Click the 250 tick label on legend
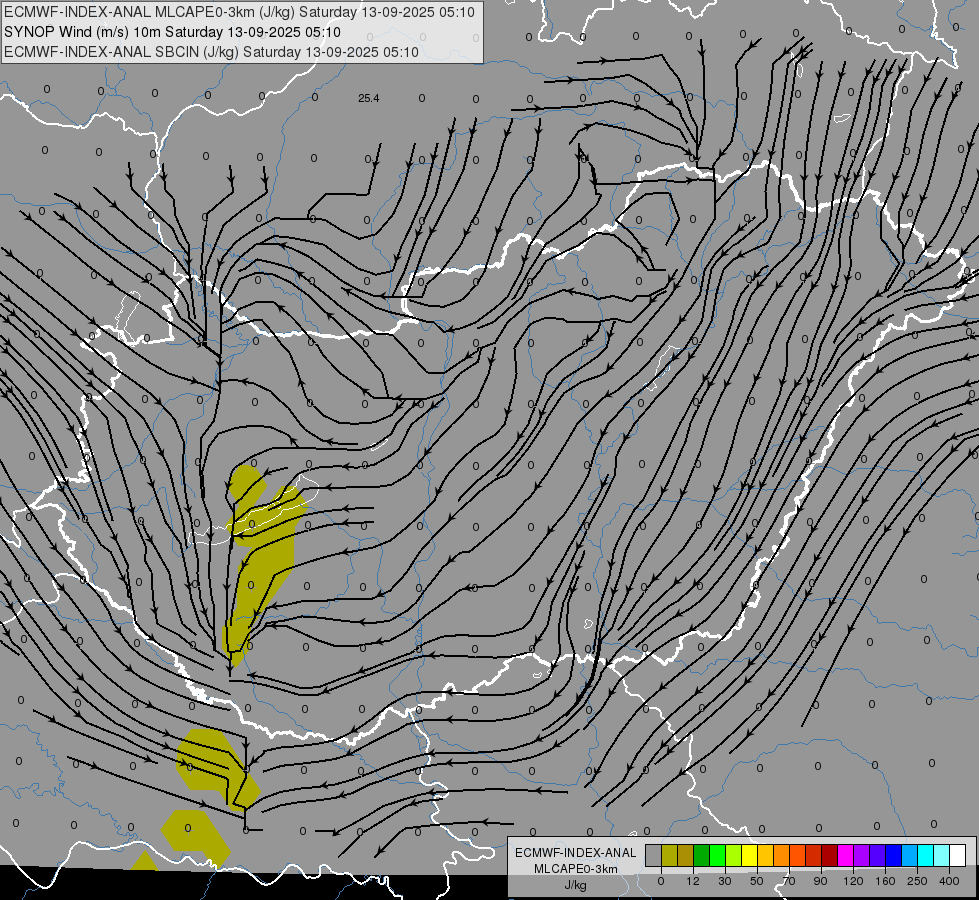Image resolution: width=979 pixels, height=900 pixels. [x=917, y=881]
